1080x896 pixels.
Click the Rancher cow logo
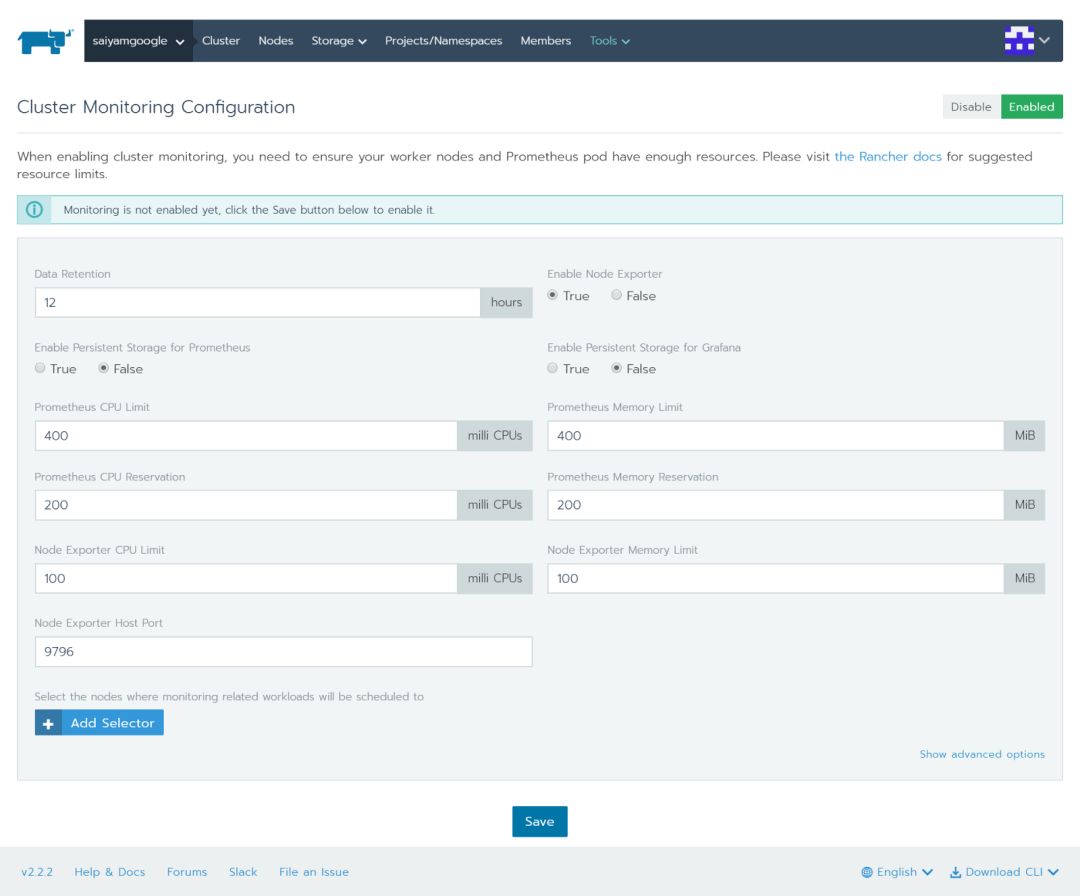coord(45,41)
